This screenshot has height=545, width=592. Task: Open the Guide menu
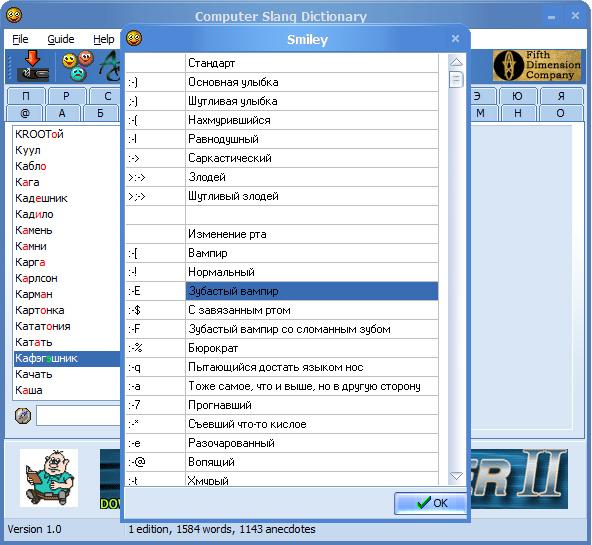61,39
